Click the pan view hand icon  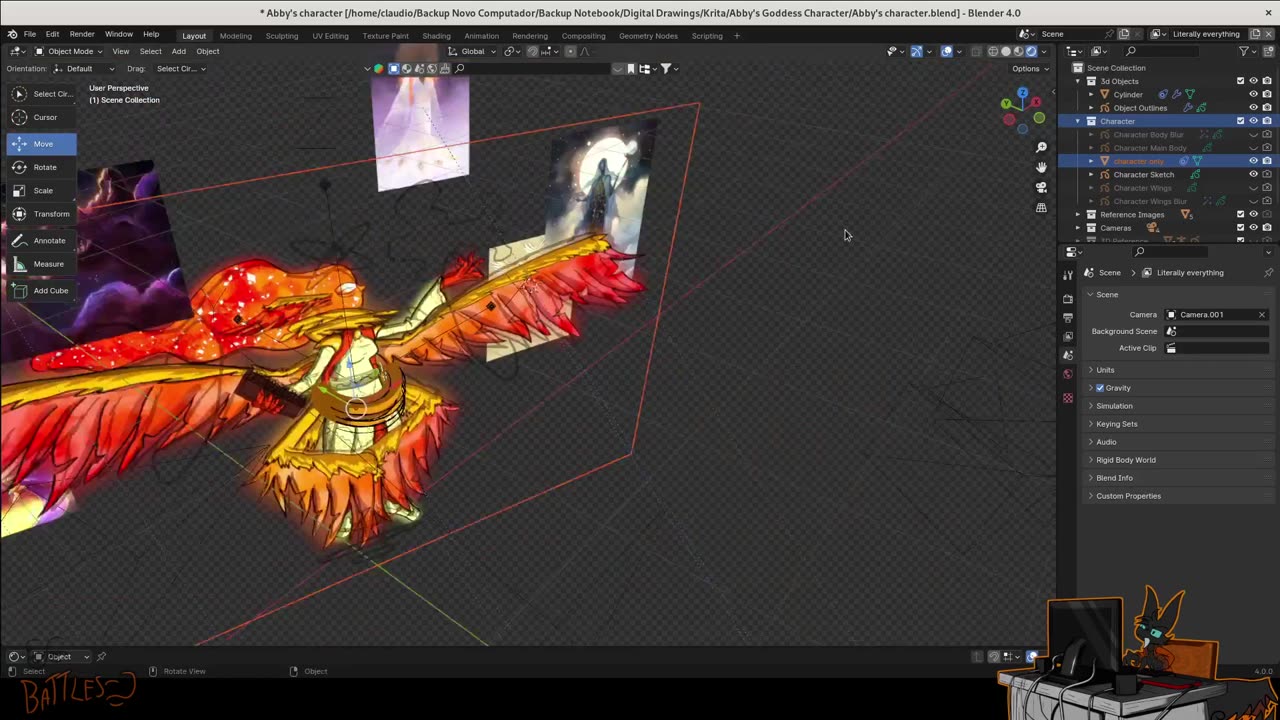click(1041, 167)
